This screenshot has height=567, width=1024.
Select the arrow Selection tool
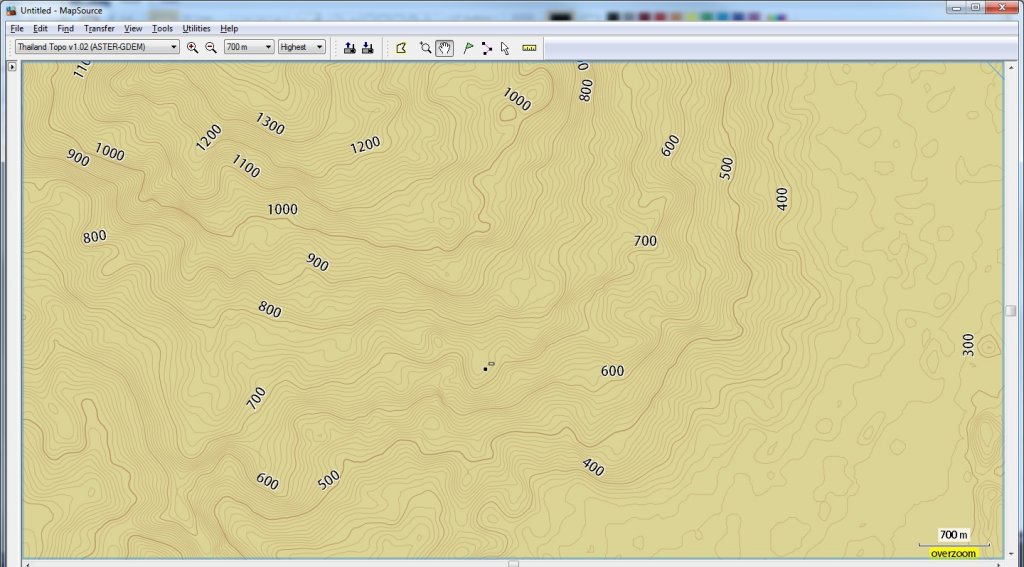(505, 48)
